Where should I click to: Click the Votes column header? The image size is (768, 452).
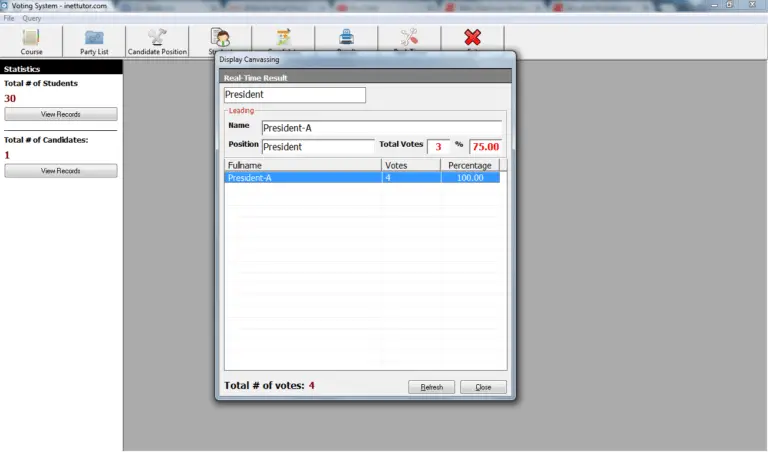[411, 165]
